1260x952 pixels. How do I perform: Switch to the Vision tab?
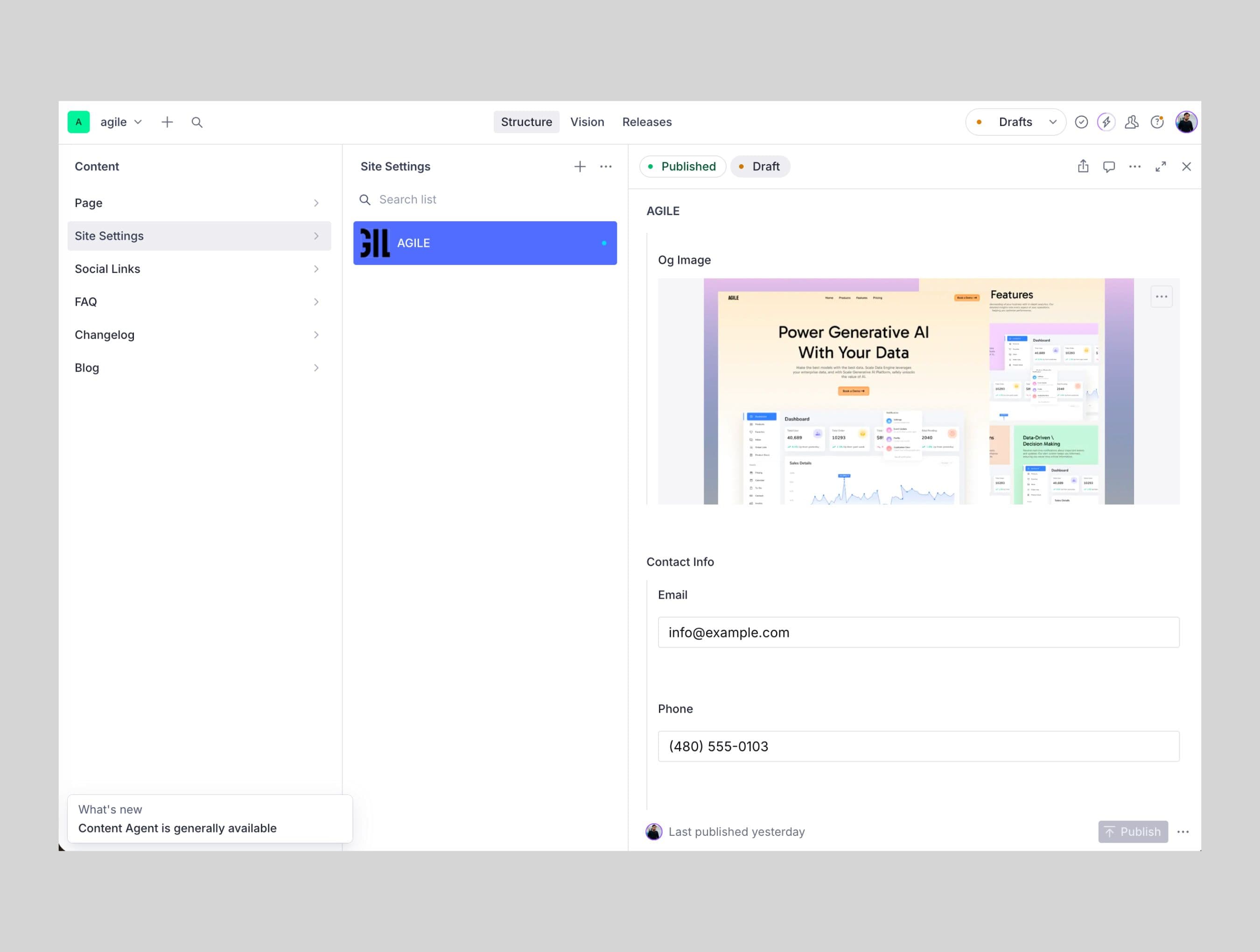(x=587, y=122)
